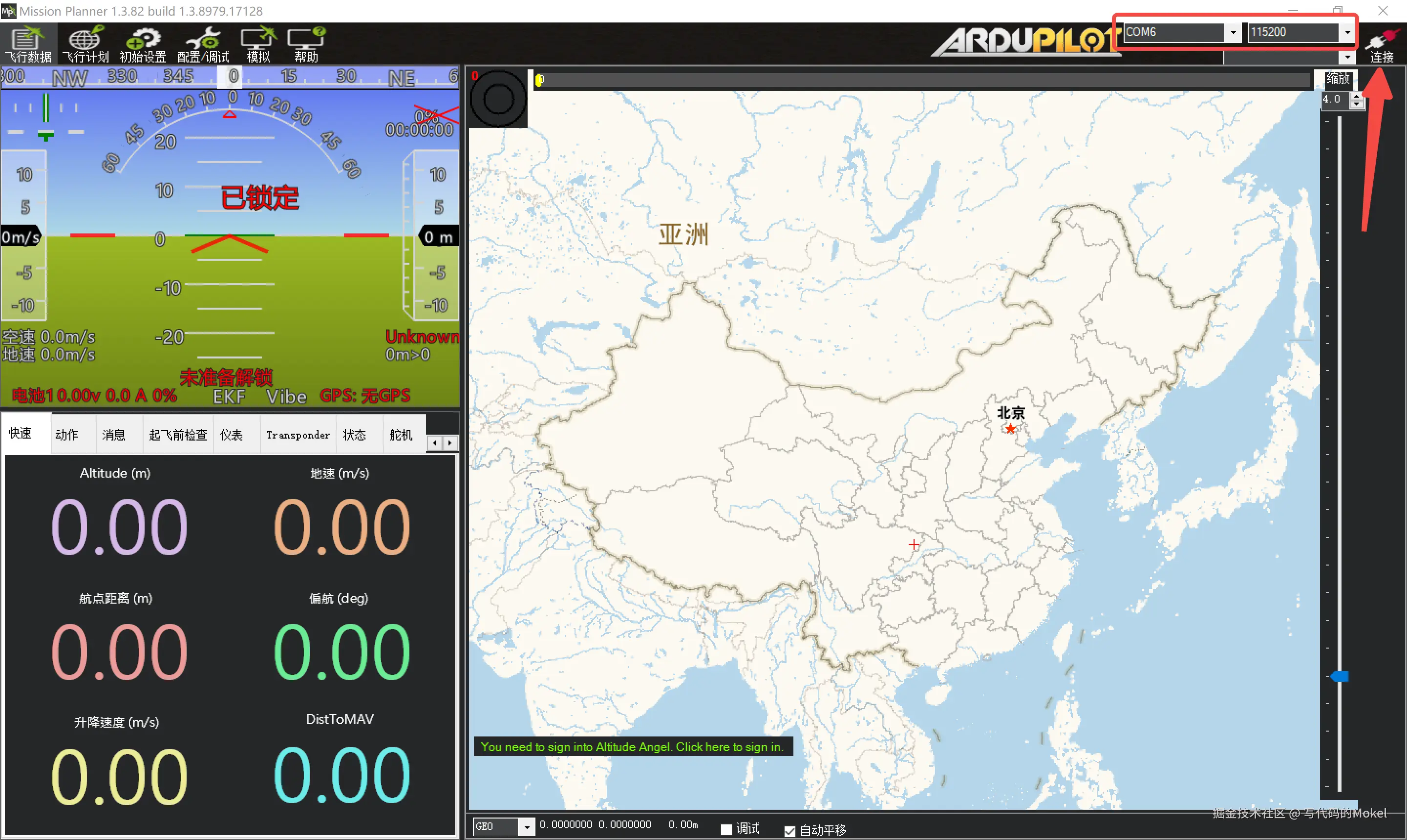Image resolution: width=1407 pixels, height=840 pixels.
Task: Switch to the 起飞前检查 preflight tab
Action: pos(178,435)
